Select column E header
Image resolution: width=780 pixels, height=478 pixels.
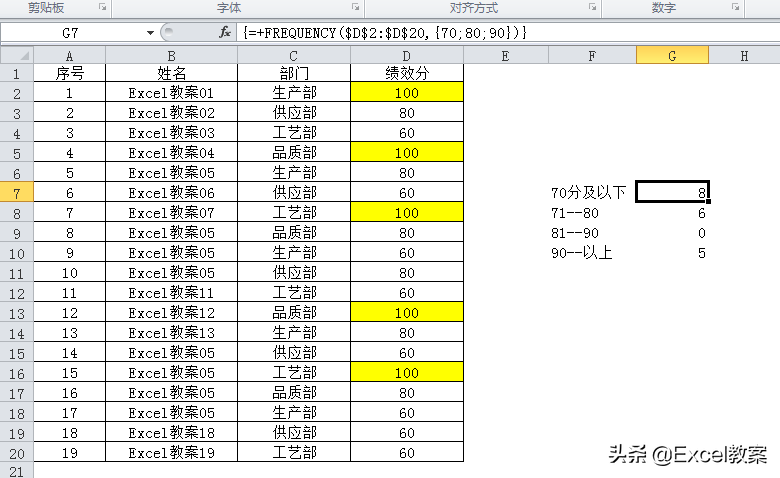pos(506,55)
